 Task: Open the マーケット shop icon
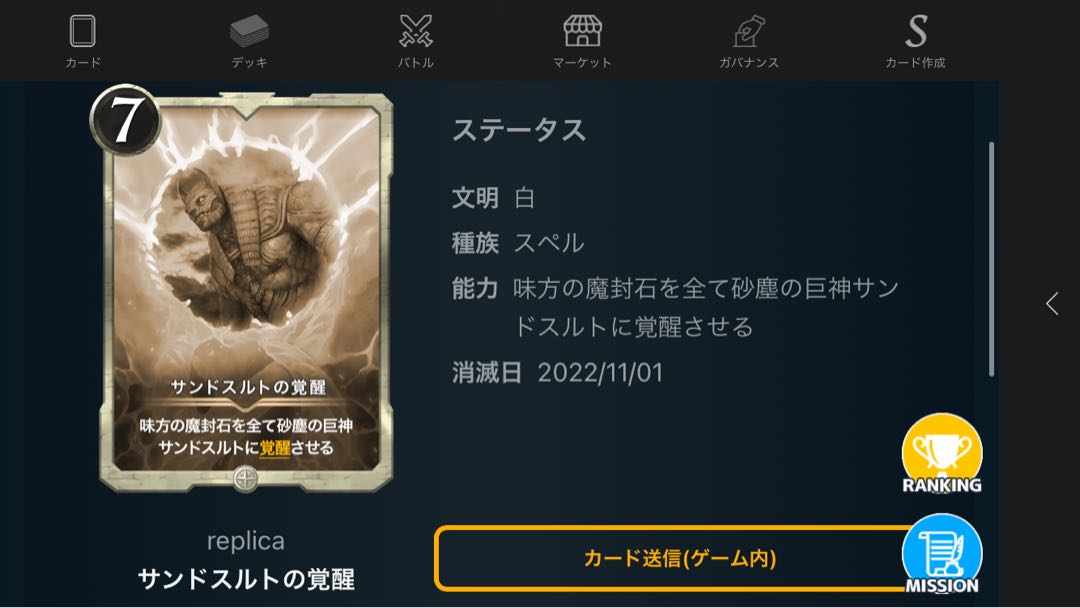(x=582, y=31)
